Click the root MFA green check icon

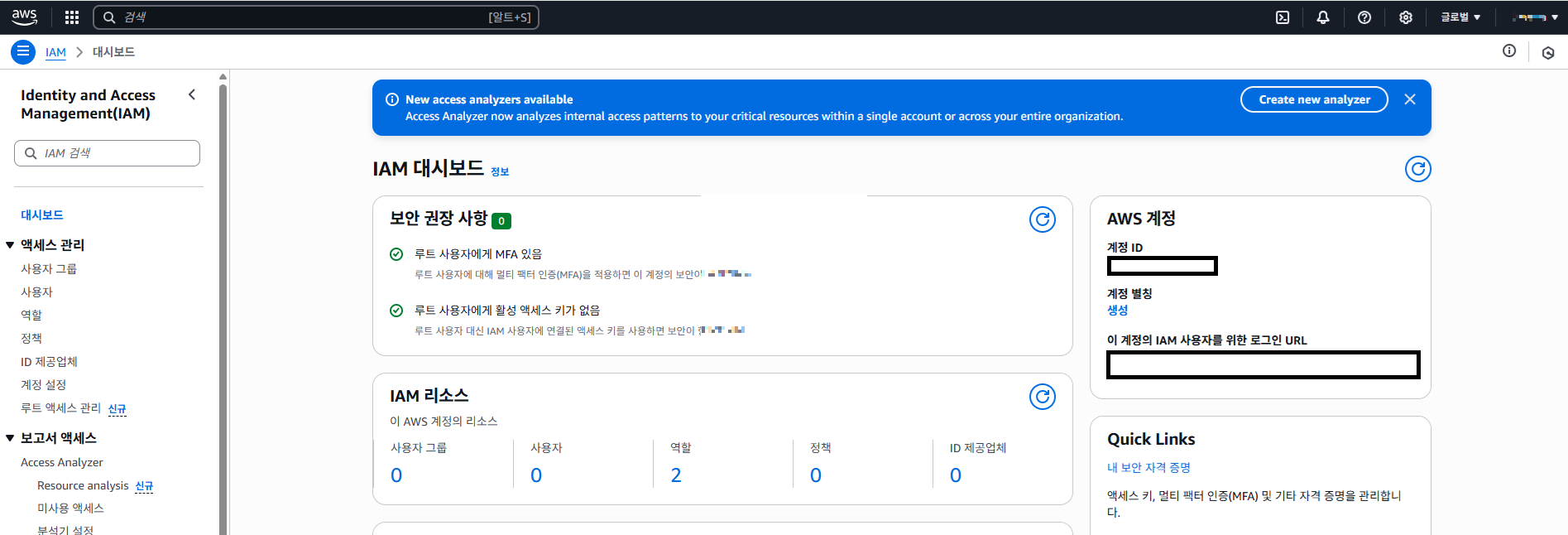pos(396,254)
